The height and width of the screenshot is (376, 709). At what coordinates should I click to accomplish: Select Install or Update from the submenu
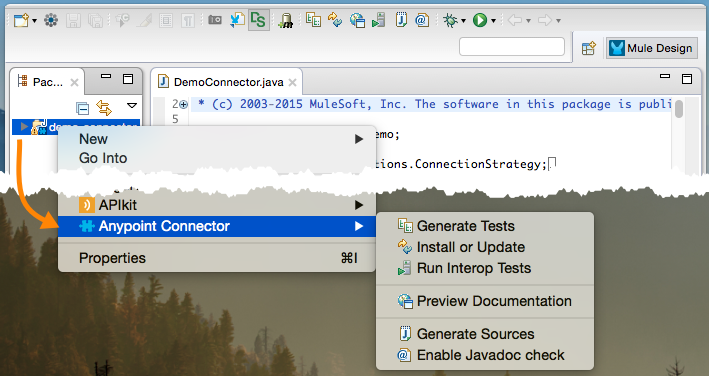point(485,247)
